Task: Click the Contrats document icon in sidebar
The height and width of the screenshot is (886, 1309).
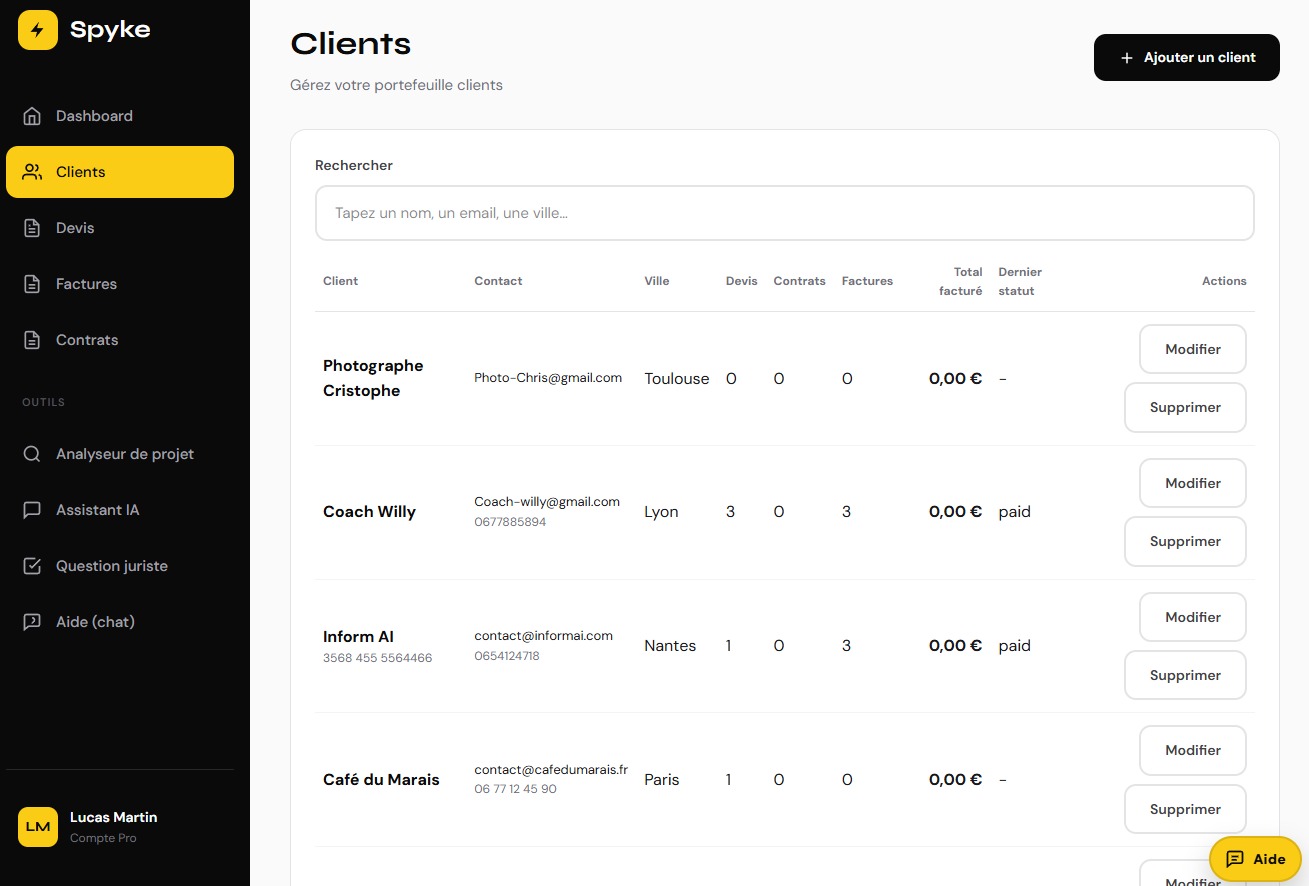Action: pyautogui.click(x=32, y=340)
